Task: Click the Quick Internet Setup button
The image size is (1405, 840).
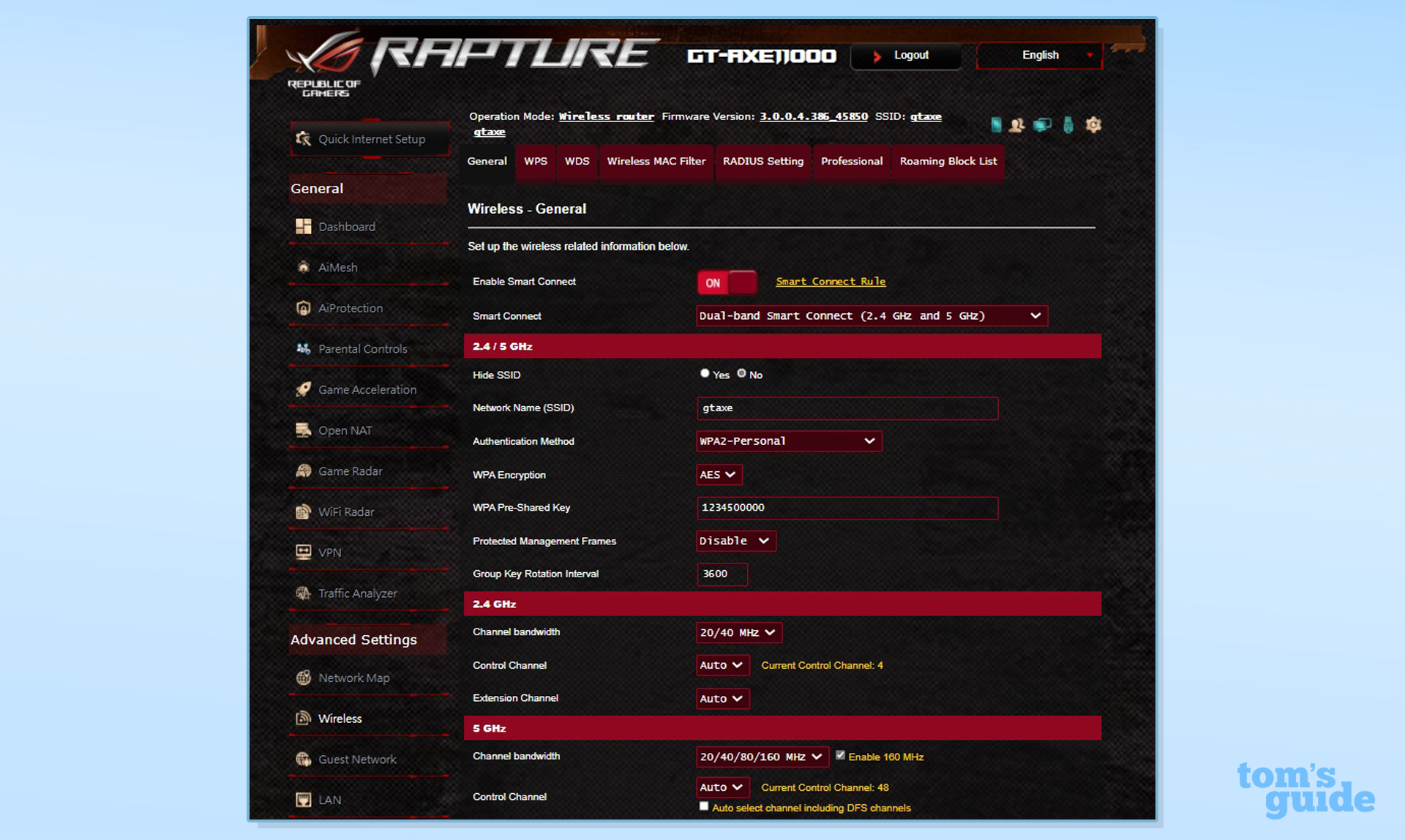Action: pyautogui.click(x=370, y=139)
